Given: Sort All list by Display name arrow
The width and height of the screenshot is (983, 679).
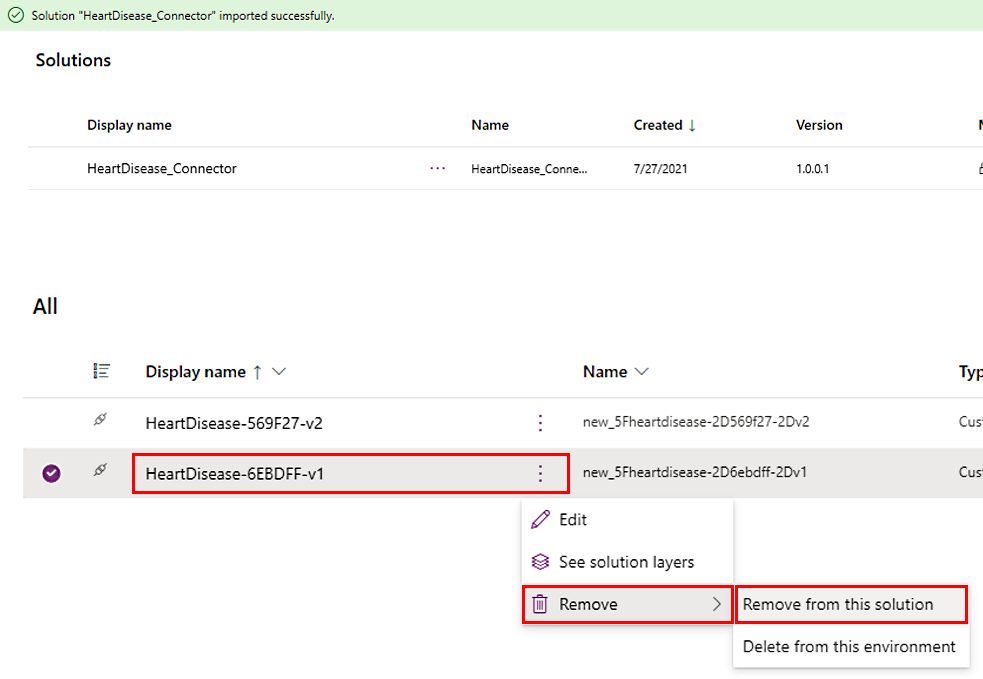Looking at the screenshot, I should coord(257,372).
